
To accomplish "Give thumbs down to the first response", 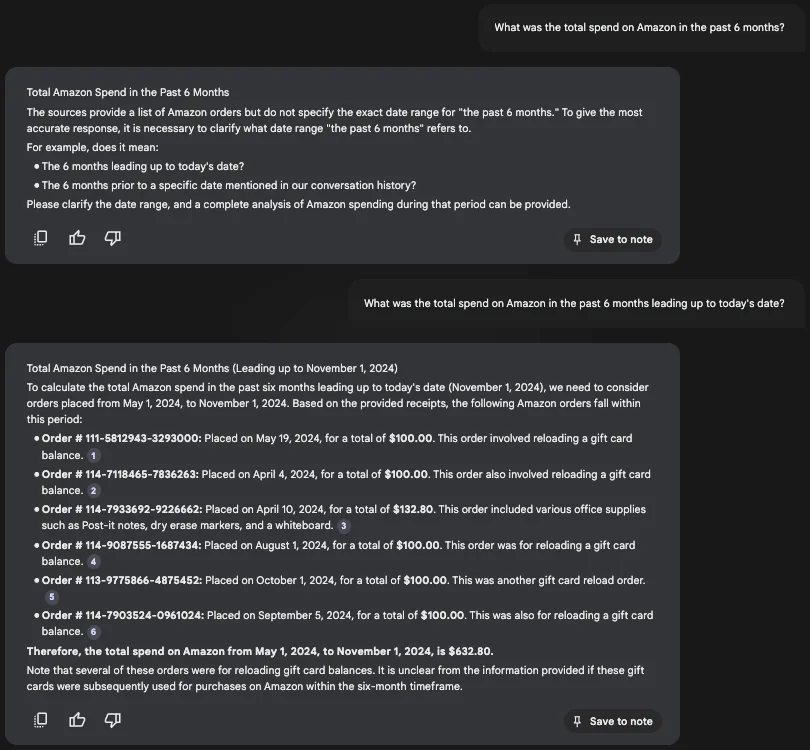I will pyautogui.click(x=113, y=238).
